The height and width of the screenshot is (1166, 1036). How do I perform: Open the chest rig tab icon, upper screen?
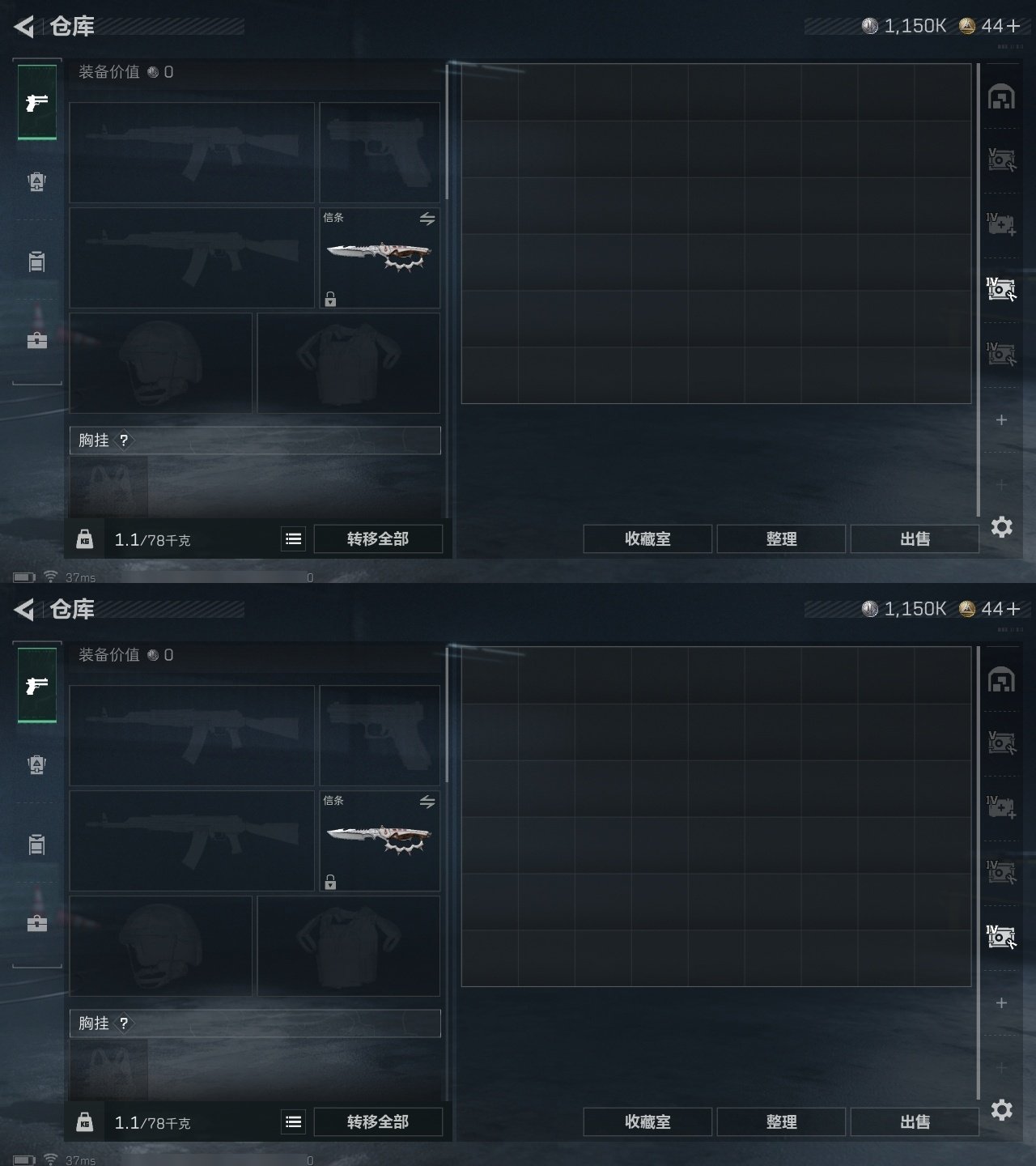(37, 181)
